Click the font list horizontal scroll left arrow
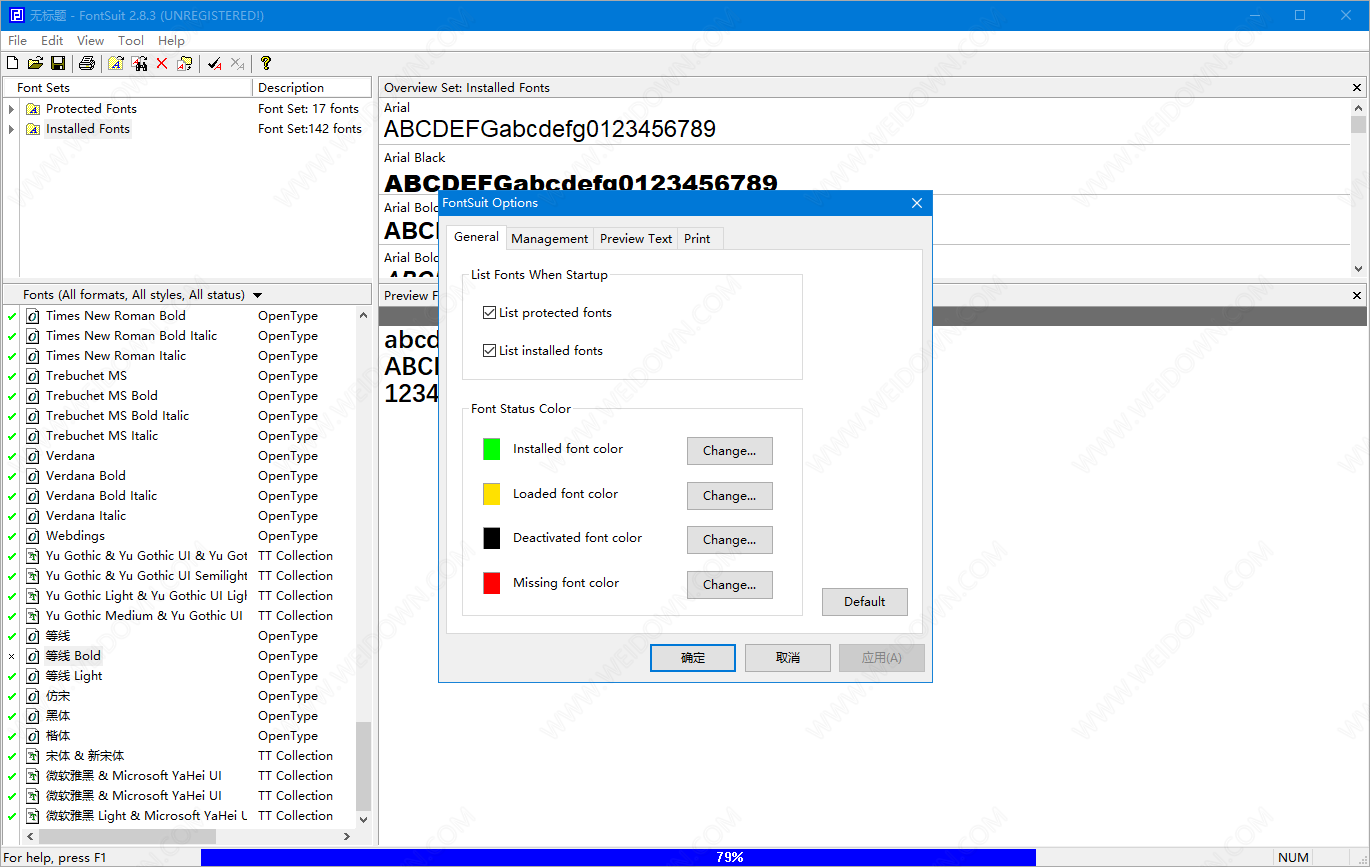This screenshot has width=1370, height=867. pyautogui.click(x=29, y=836)
